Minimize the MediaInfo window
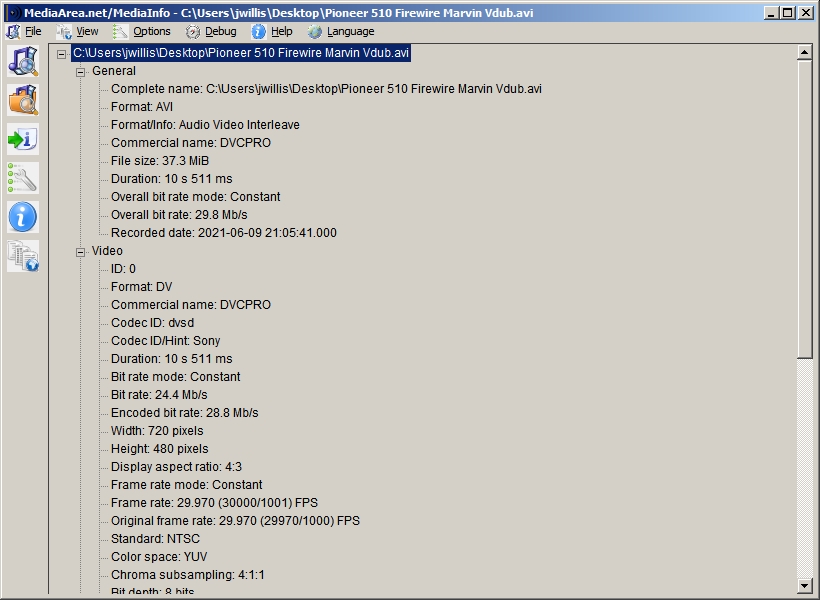Viewport: 820px width, 600px height. [771, 13]
